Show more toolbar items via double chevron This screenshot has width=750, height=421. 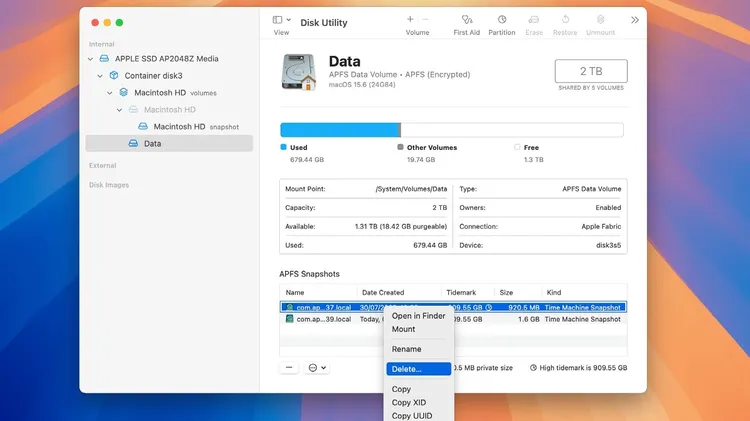pos(635,20)
